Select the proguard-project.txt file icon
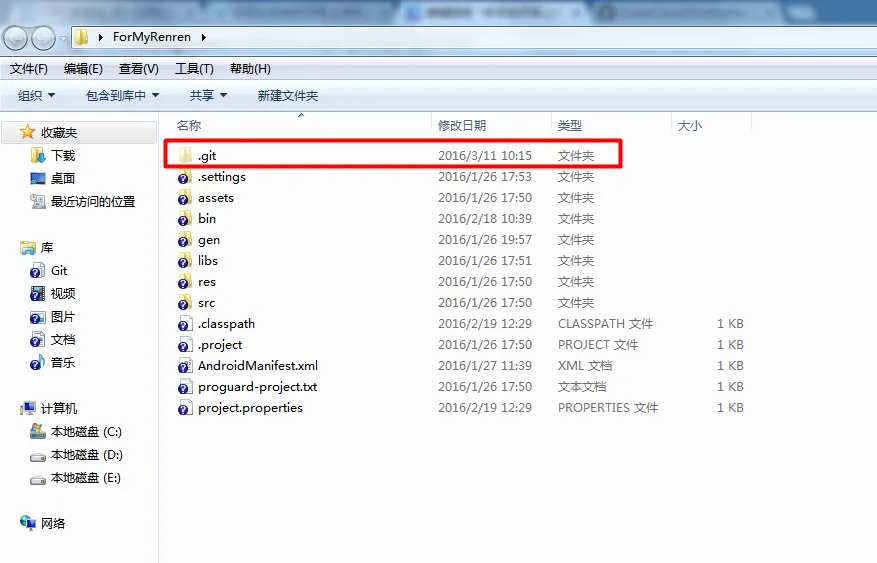The width and height of the screenshot is (877, 563). [x=185, y=387]
